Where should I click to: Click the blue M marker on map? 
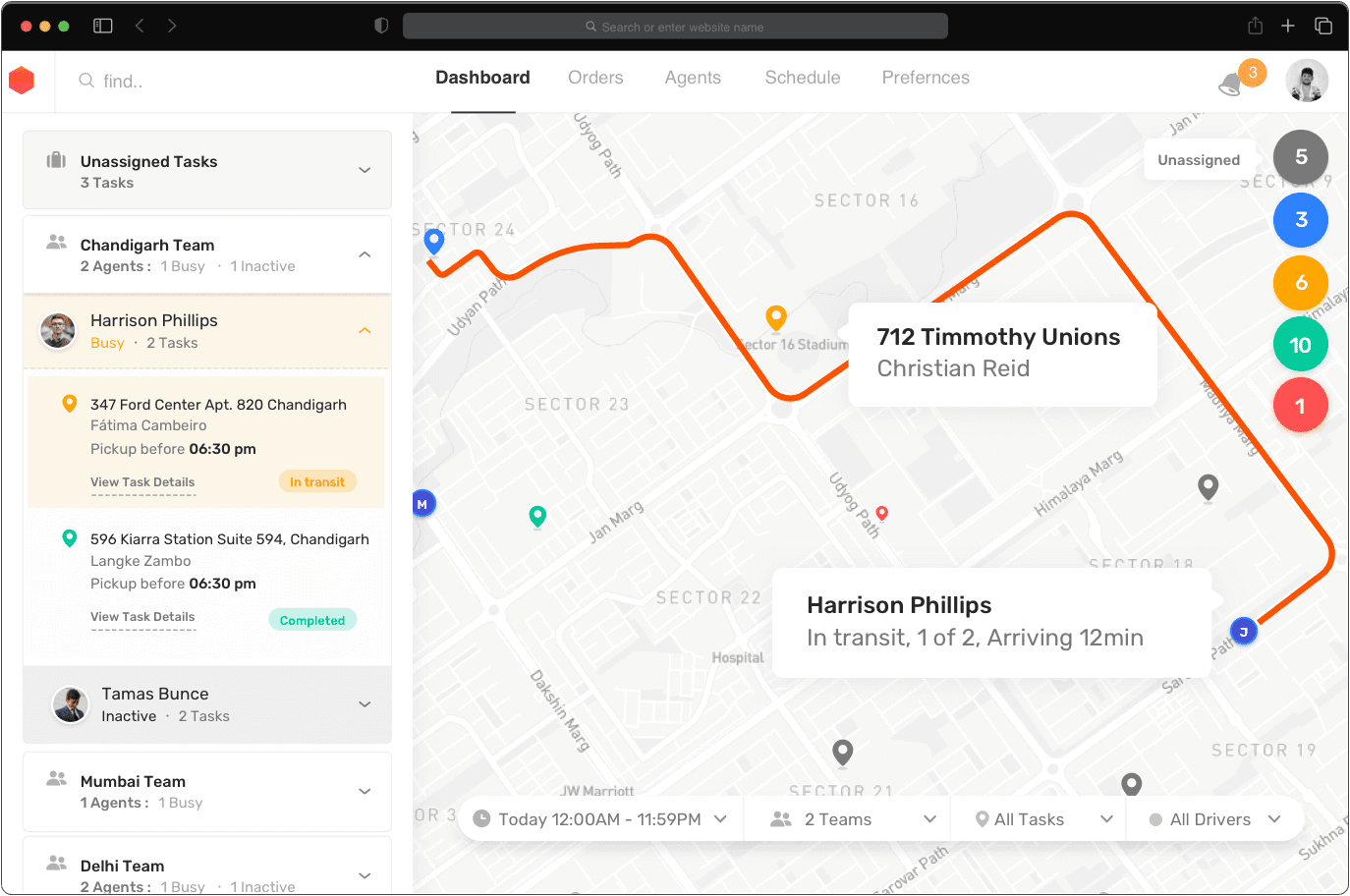click(422, 504)
